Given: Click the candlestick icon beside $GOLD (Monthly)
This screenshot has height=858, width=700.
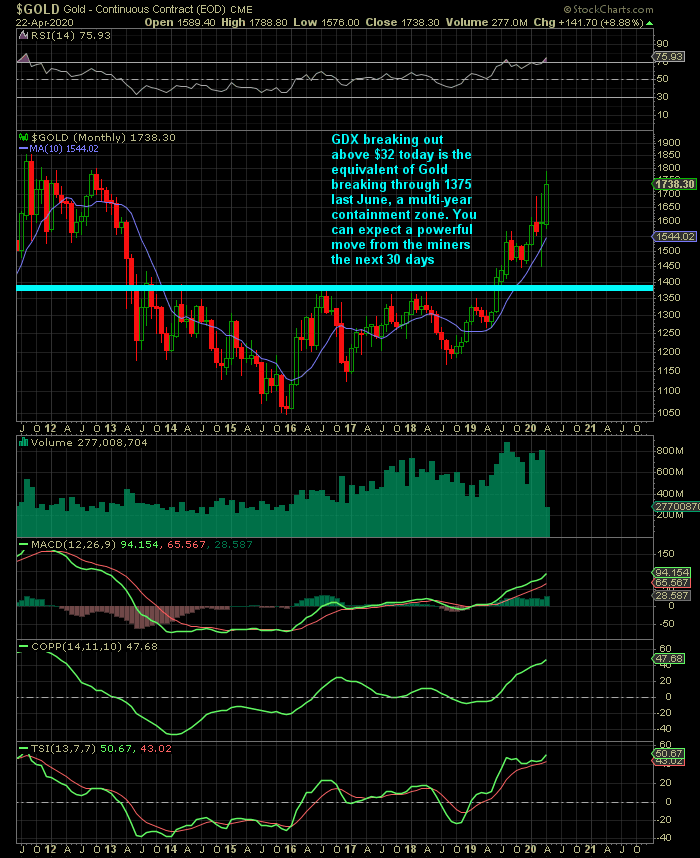Looking at the screenshot, I should click(24, 137).
